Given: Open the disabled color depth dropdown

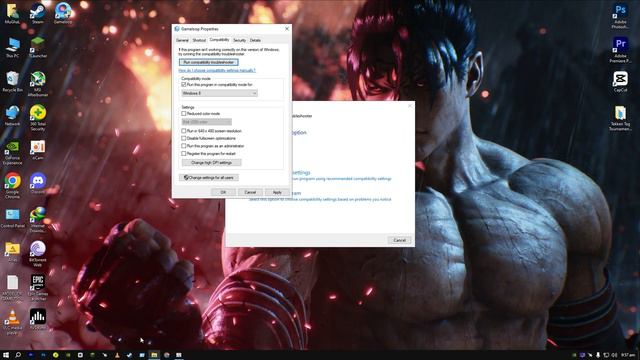Looking at the screenshot, I should [207, 122].
